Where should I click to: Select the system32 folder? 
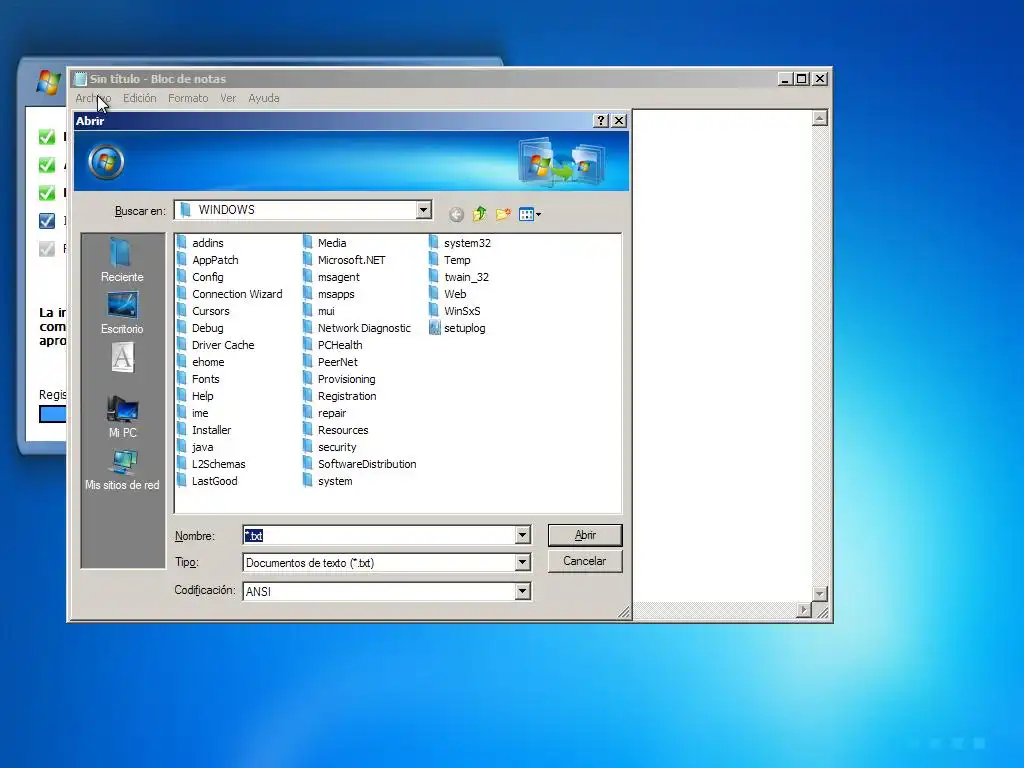pos(460,243)
